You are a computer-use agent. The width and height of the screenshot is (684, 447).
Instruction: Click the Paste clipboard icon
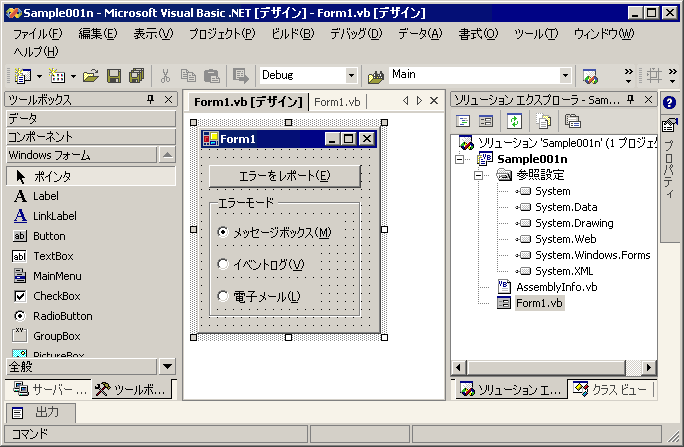coord(212,76)
